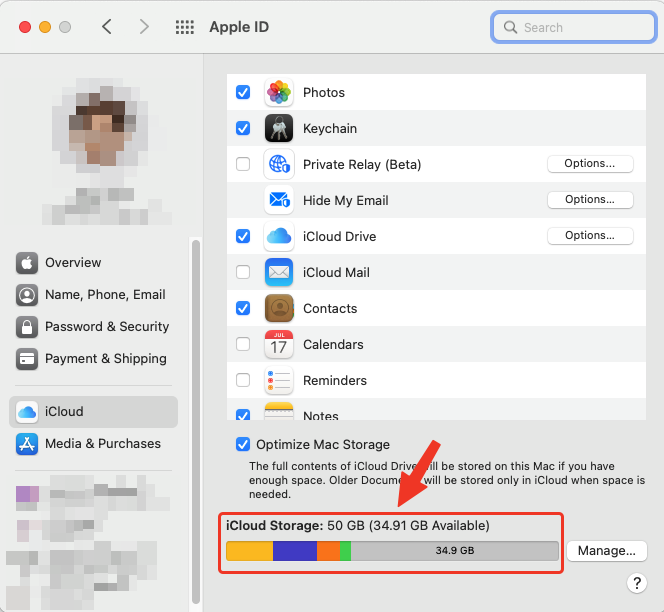Disable the iCloud Drive checkbox
The height and width of the screenshot is (612, 664).
point(243,236)
